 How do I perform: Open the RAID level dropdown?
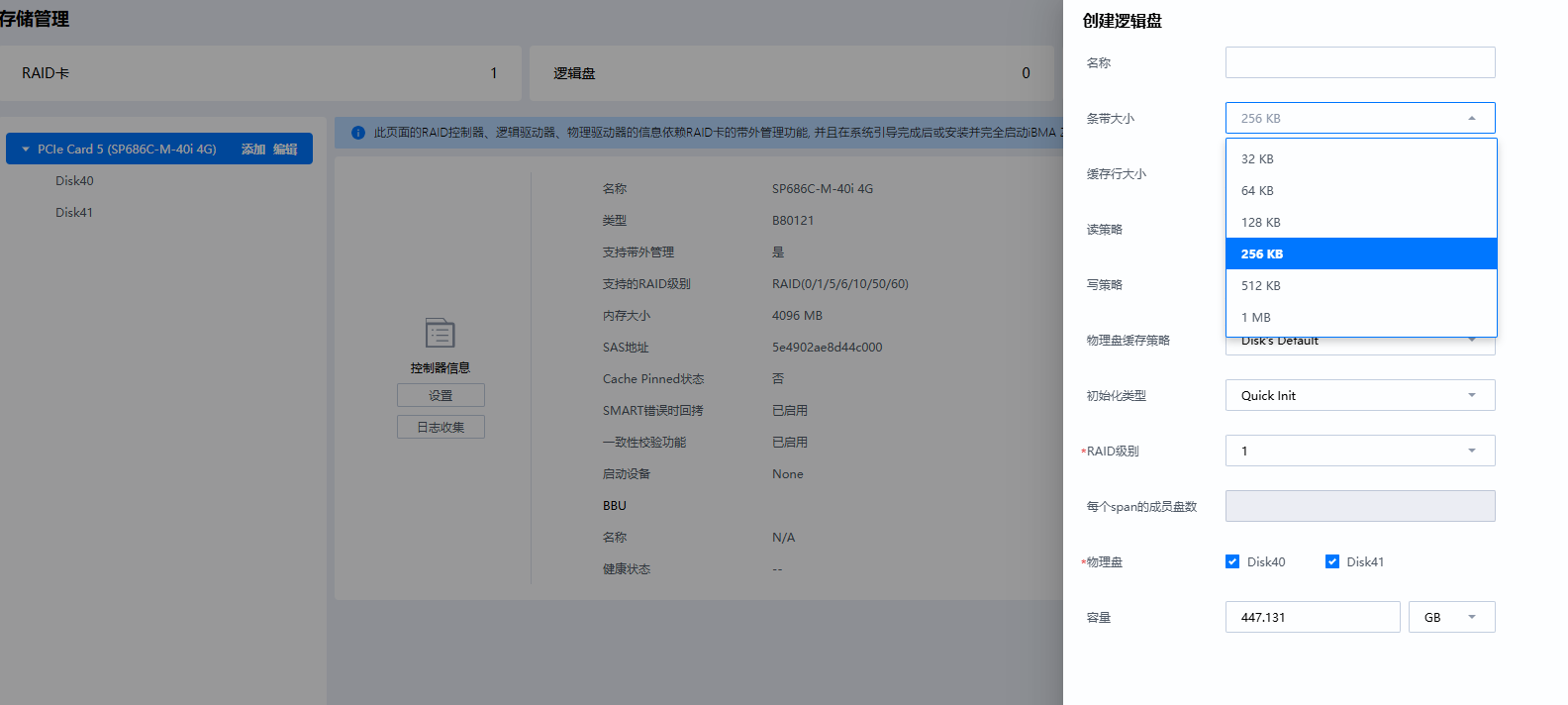1359,451
